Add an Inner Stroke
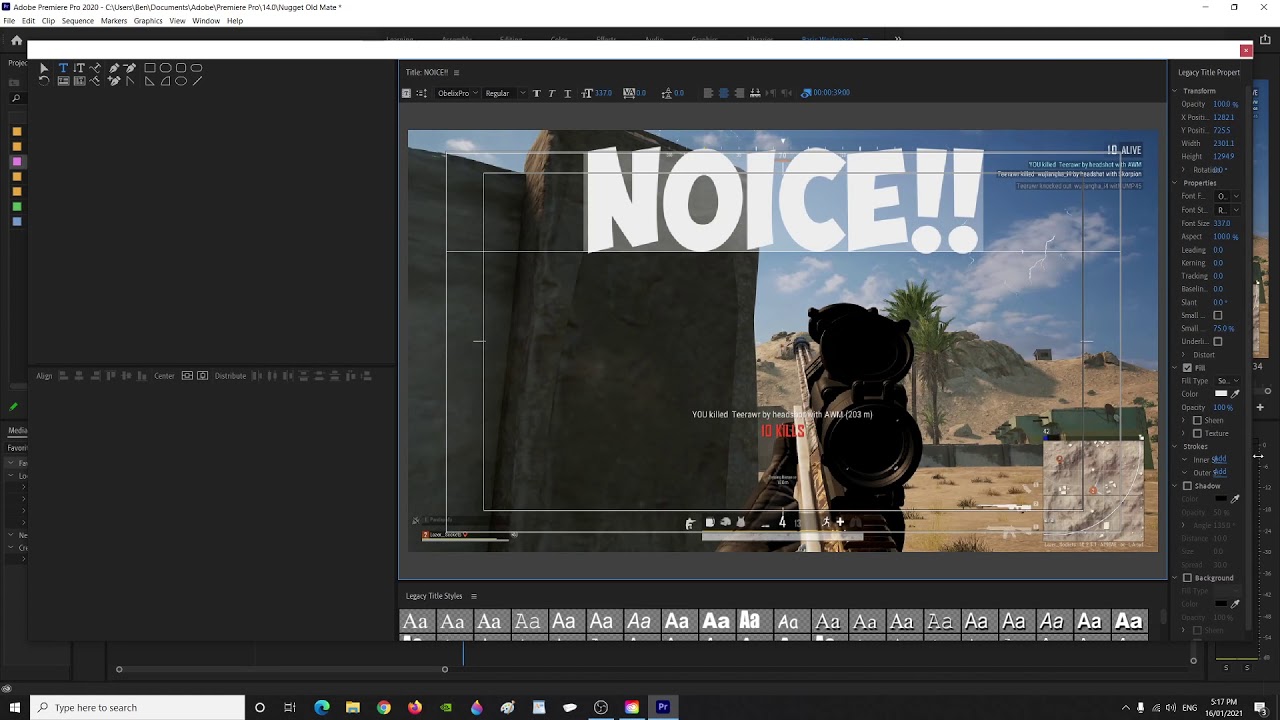Screen dimensions: 1280x720 click(1218, 459)
